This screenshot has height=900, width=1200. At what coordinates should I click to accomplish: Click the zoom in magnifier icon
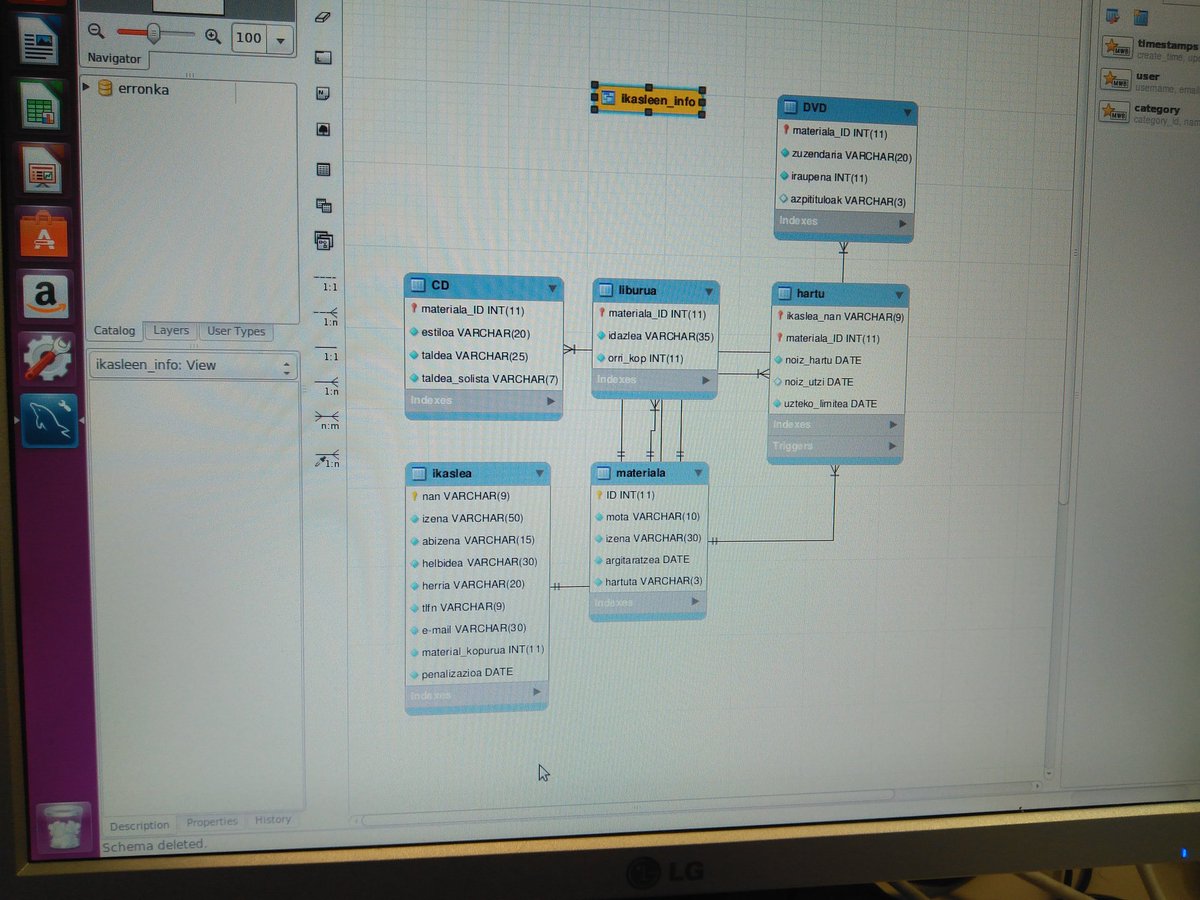(x=213, y=36)
